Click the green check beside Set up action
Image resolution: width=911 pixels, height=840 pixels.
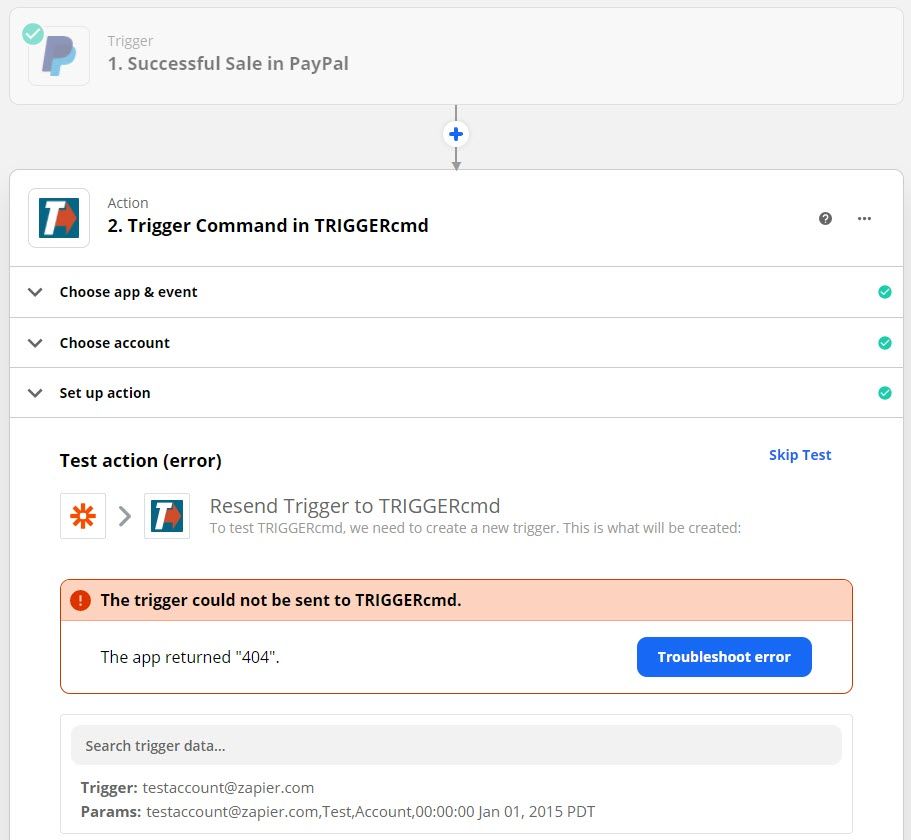point(884,393)
